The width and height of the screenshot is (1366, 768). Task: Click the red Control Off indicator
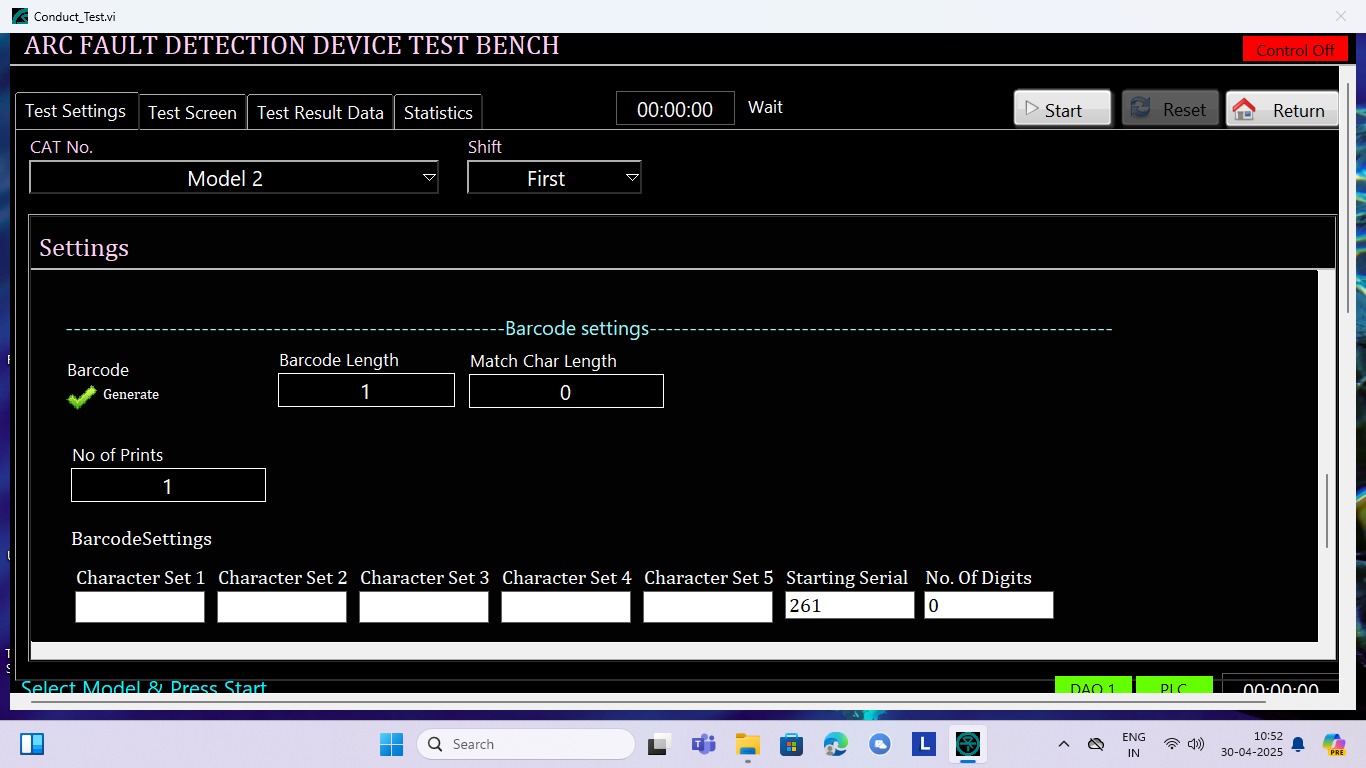[x=1294, y=49]
